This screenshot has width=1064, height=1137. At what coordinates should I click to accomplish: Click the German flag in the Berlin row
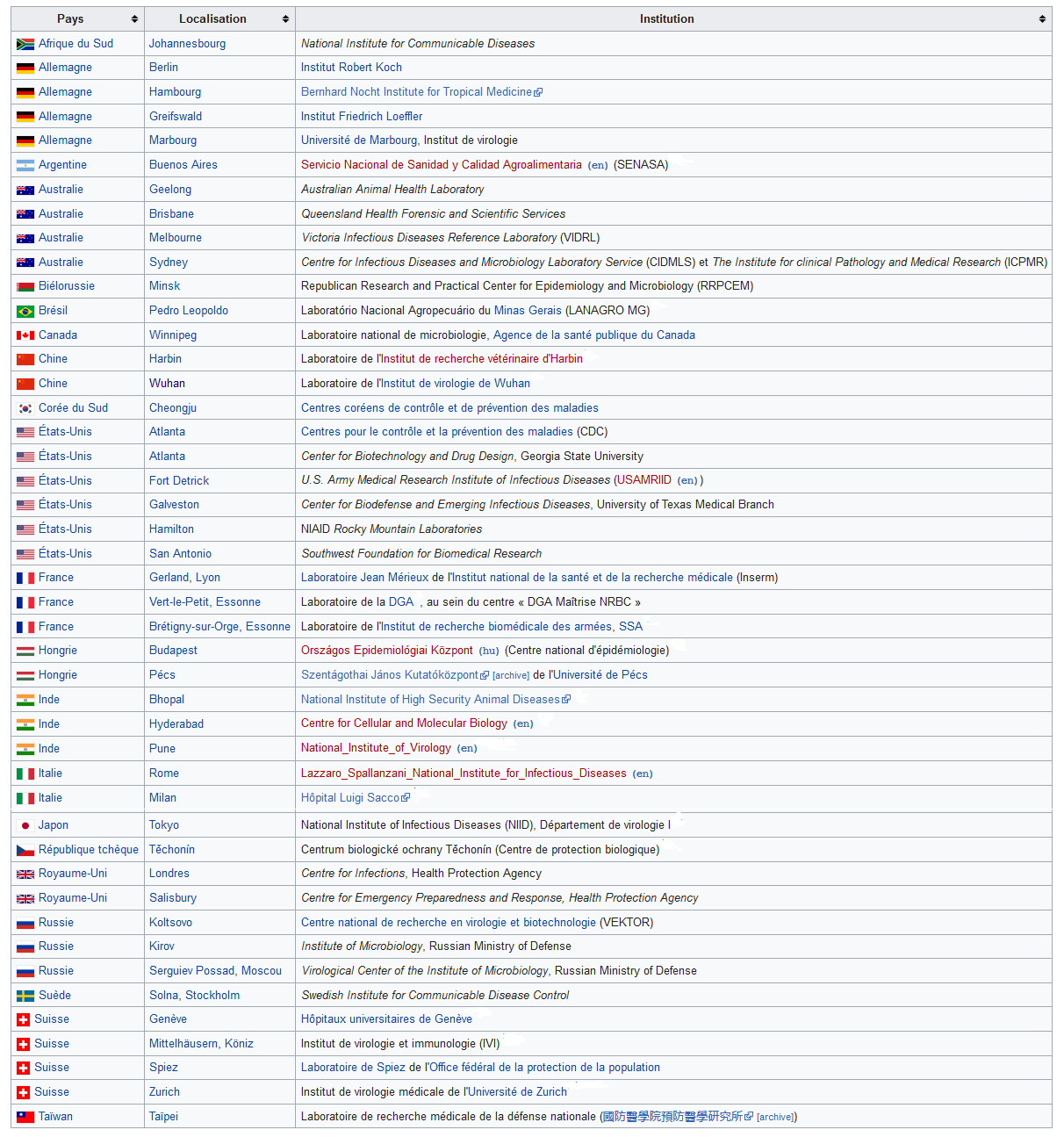tap(25, 68)
